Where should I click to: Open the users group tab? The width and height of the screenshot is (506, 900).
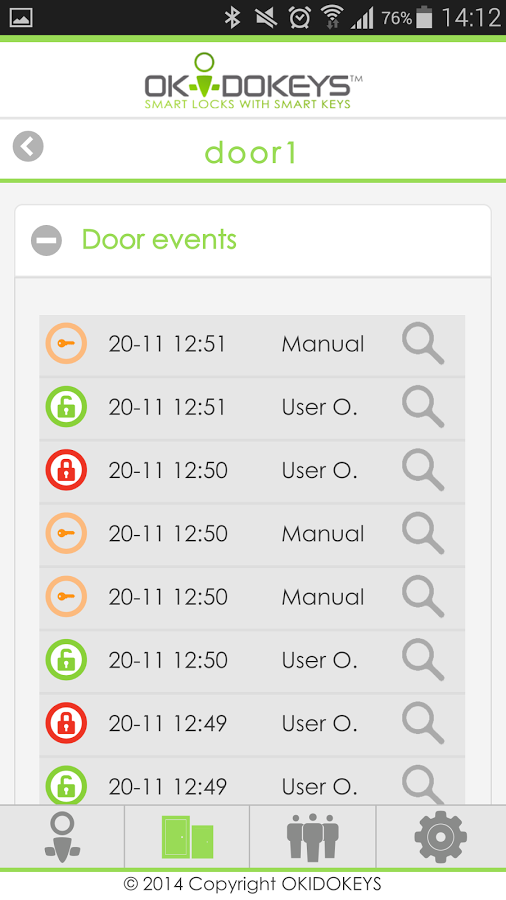tap(313, 837)
